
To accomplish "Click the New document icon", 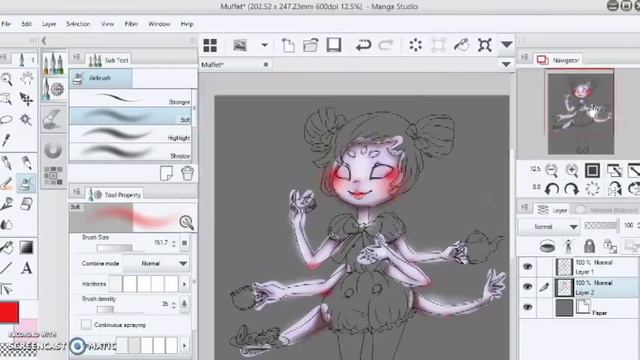I will click(x=288, y=45).
